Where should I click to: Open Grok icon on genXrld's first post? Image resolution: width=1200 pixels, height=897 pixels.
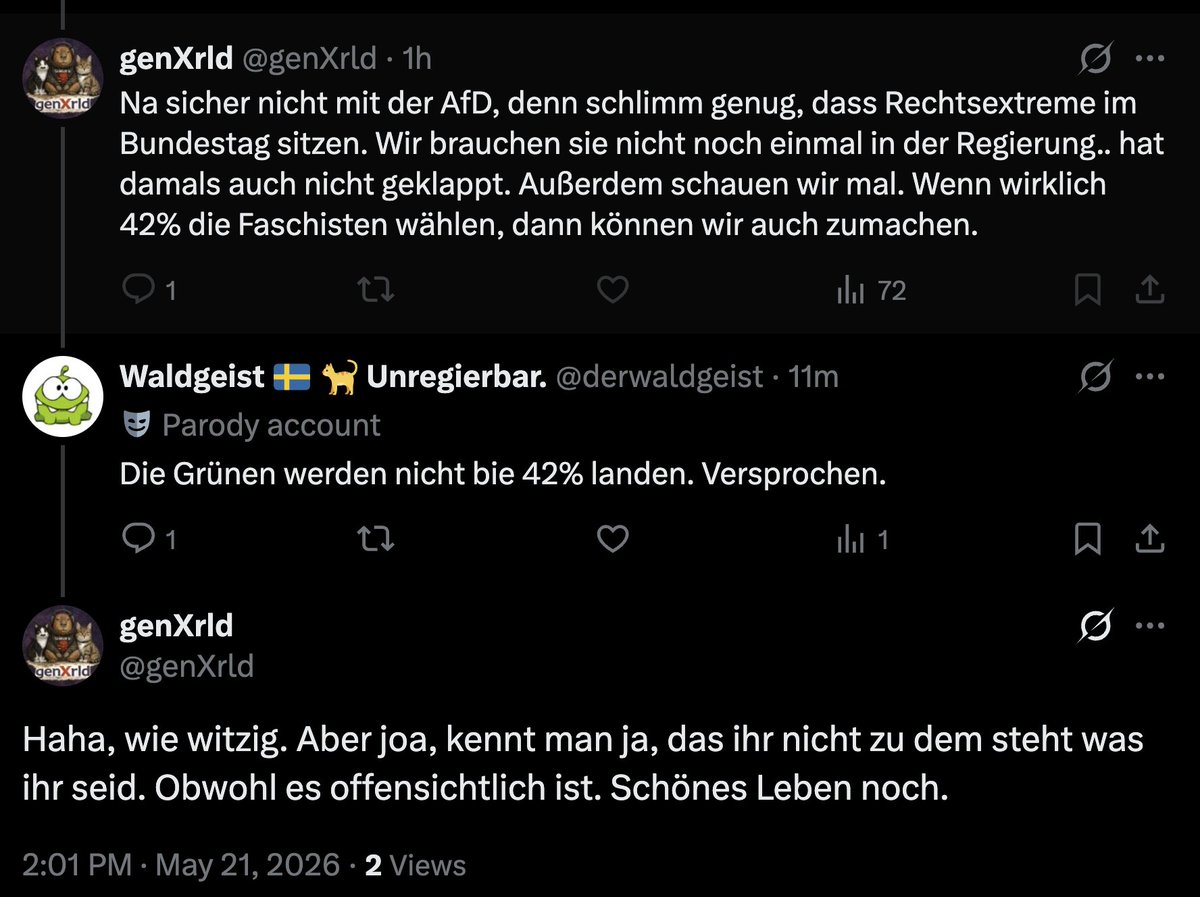[1096, 60]
